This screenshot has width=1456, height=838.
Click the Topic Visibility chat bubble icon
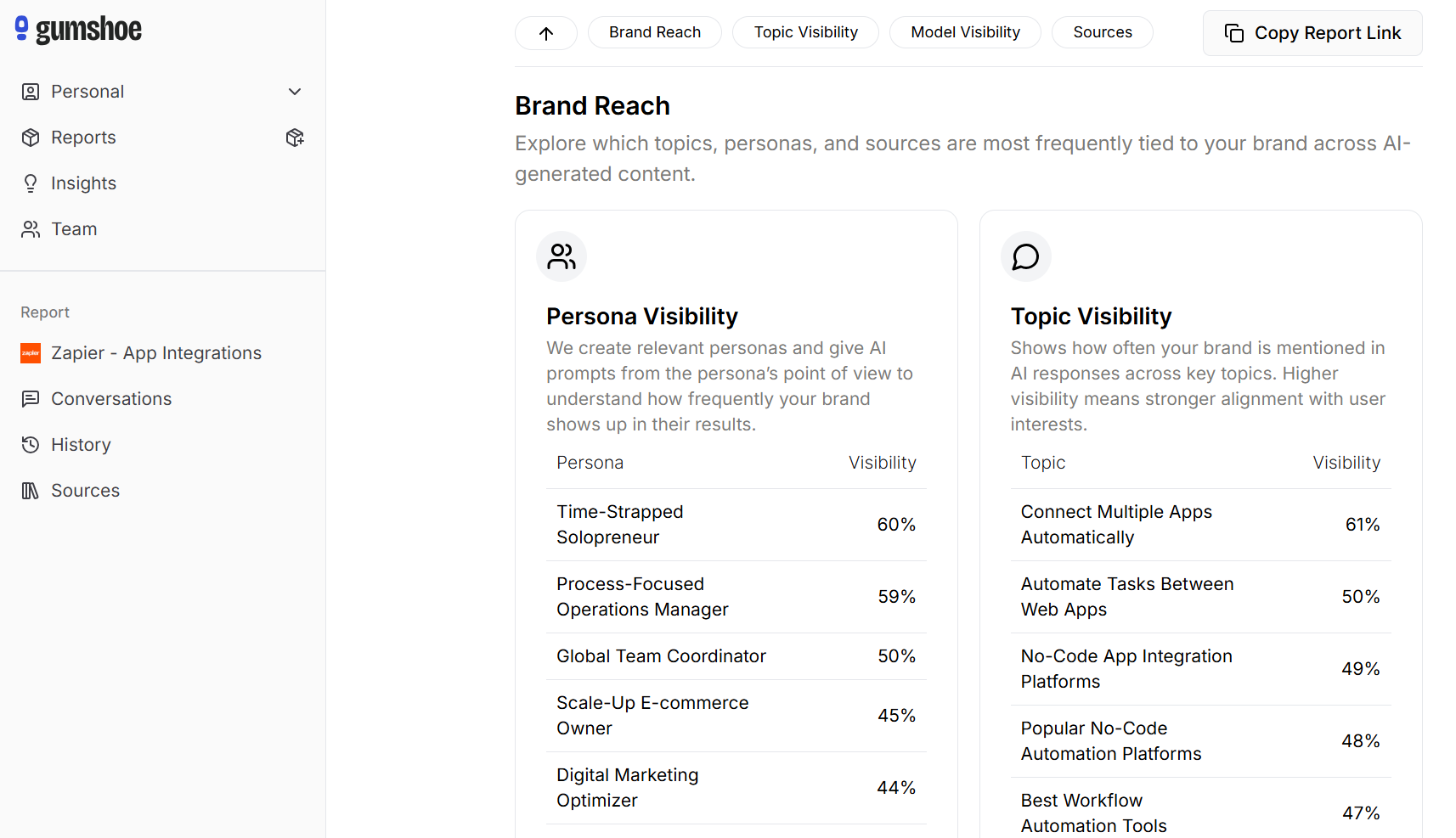(x=1025, y=256)
